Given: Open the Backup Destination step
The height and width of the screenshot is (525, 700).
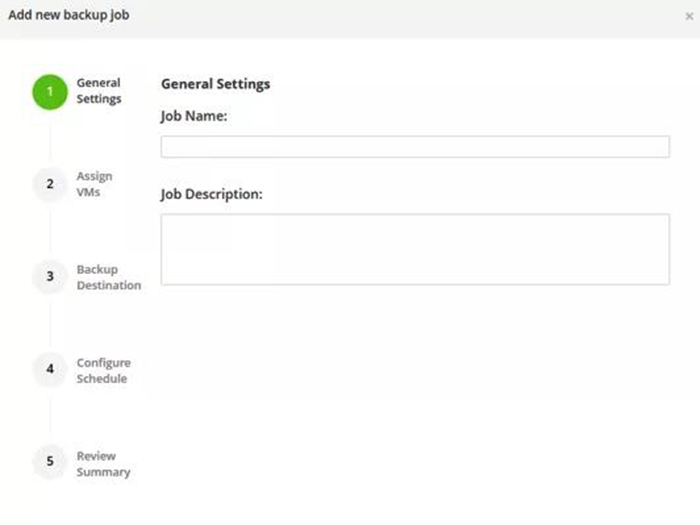Looking at the screenshot, I should pos(109,277).
